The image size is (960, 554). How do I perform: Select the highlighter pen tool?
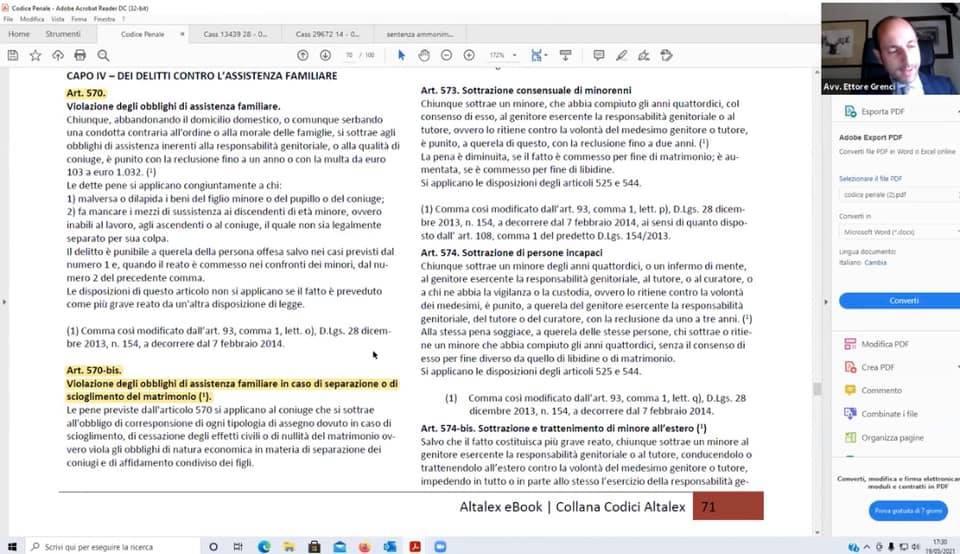click(x=621, y=55)
